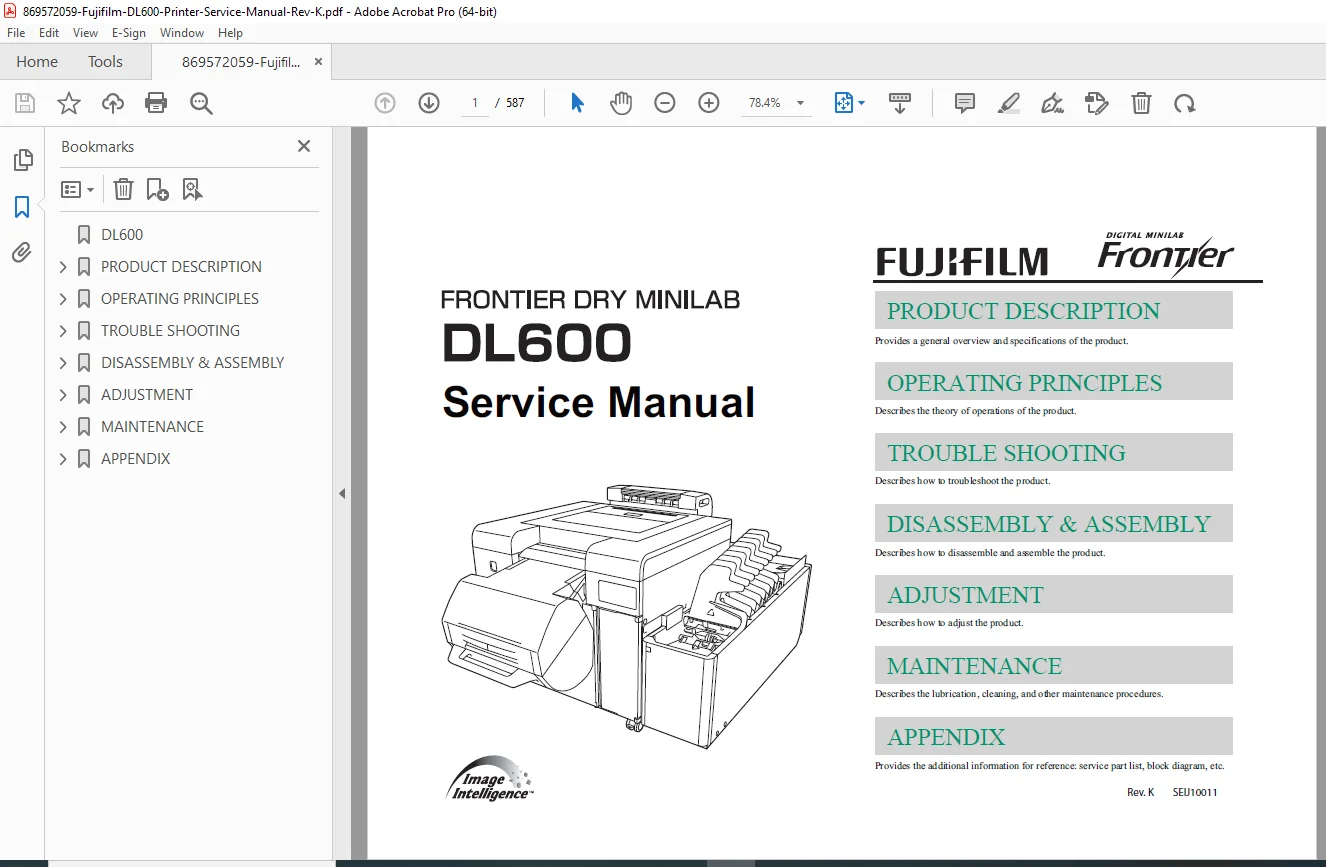The width and height of the screenshot is (1326, 867).
Task: Open the find text magnifier tool
Action: click(201, 103)
